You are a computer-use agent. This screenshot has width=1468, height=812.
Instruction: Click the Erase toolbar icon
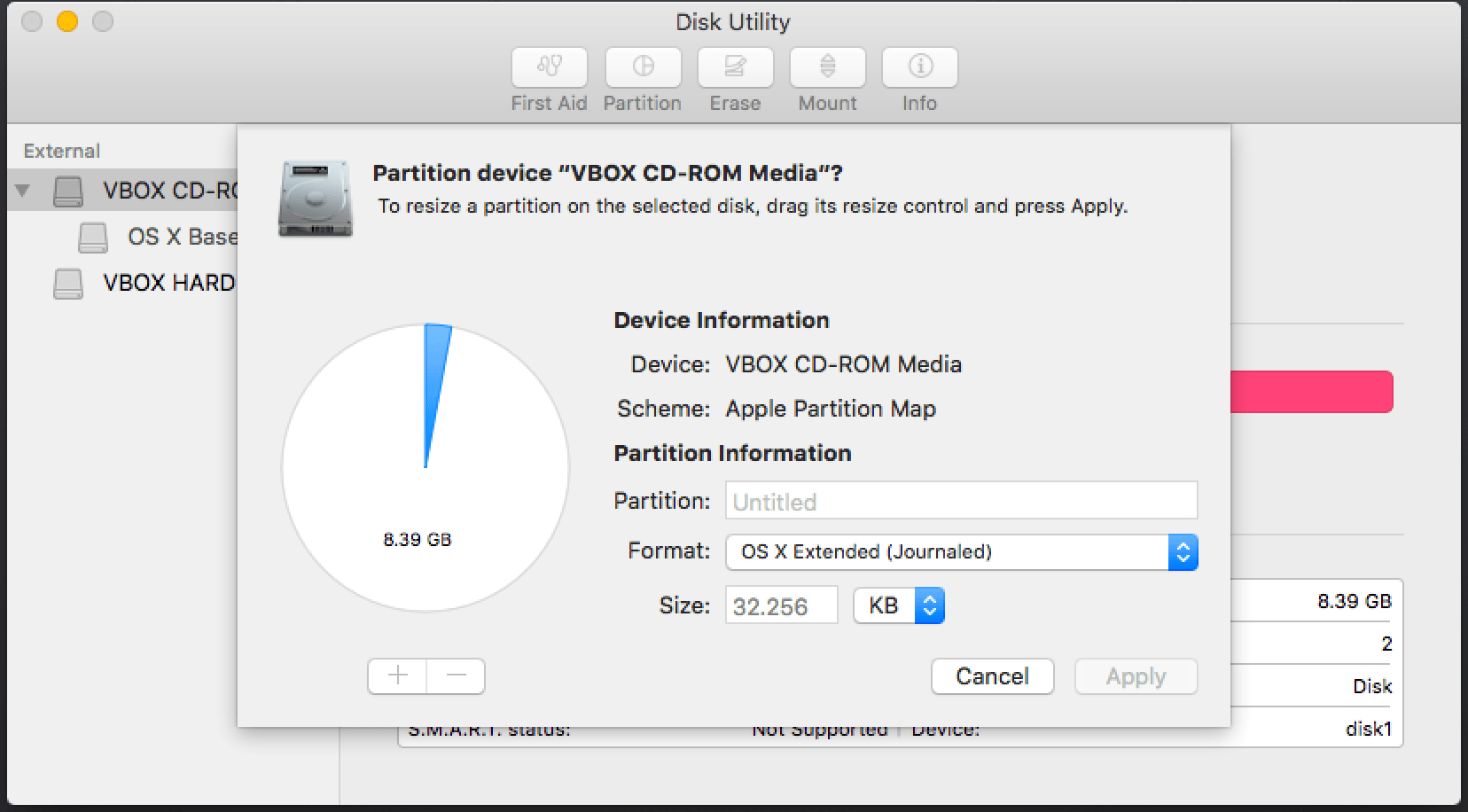[x=736, y=67]
